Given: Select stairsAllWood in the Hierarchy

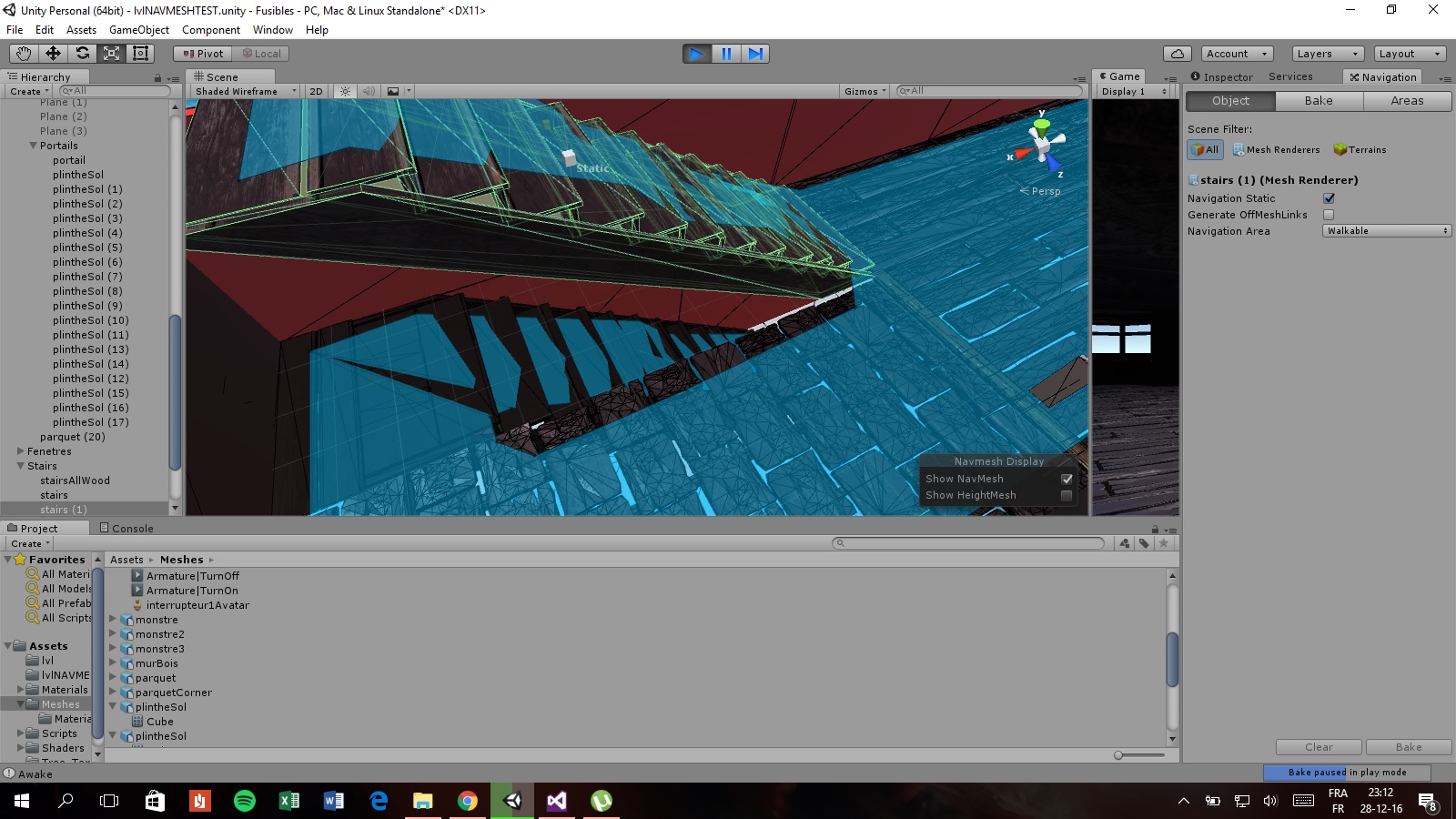Looking at the screenshot, I should tap(75, 480).
